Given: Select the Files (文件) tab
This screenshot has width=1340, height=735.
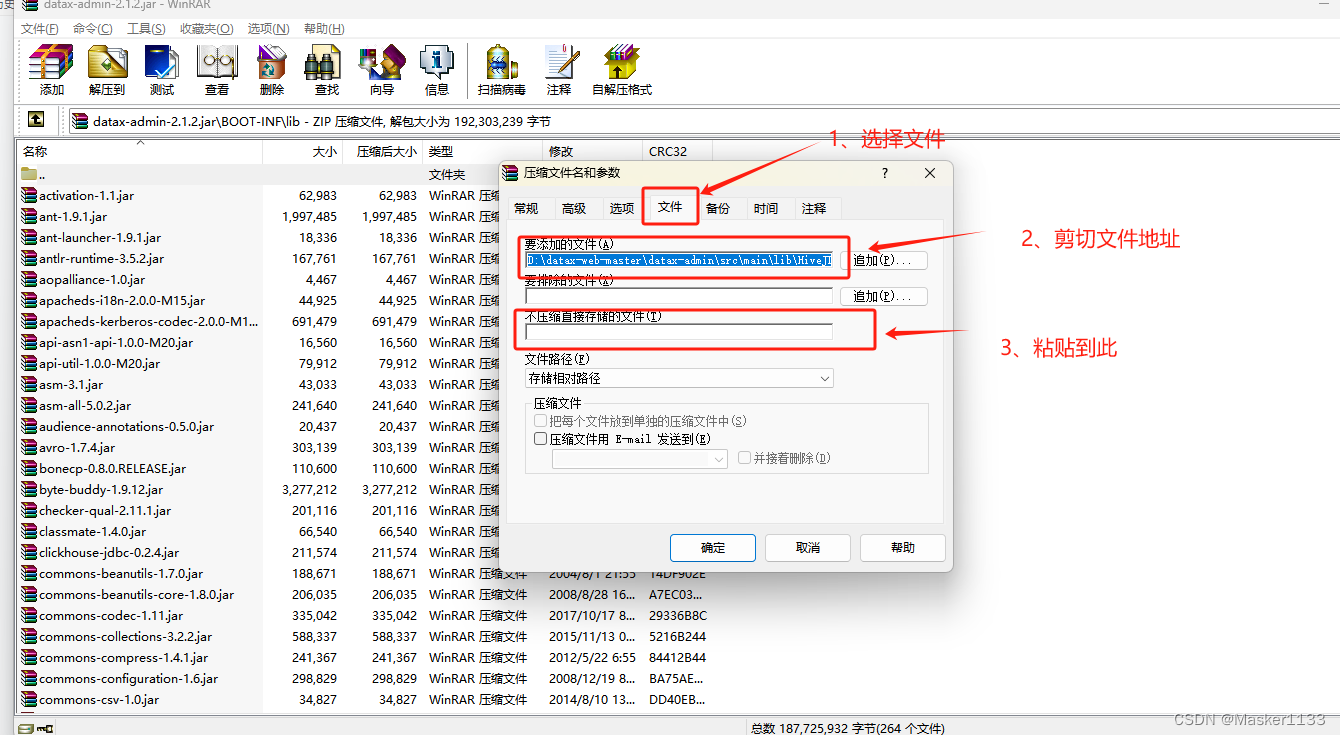Looking at the screenshot, I should 670,206.
